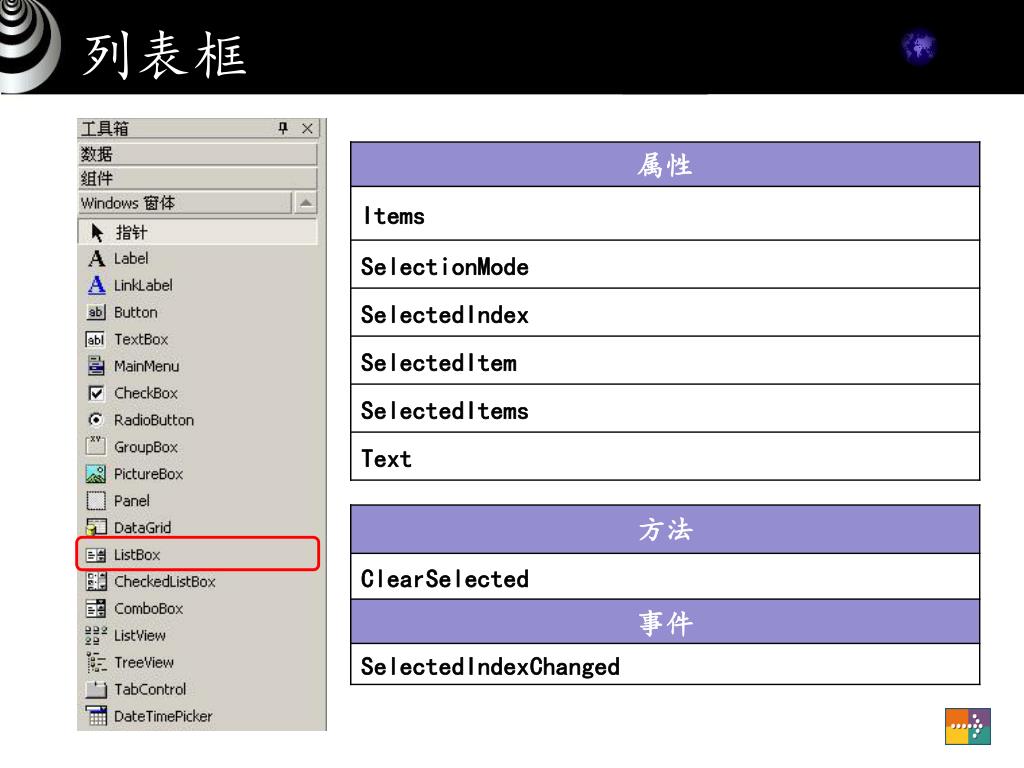Select the CheckedListBox control icon

[x=96, y=581]
